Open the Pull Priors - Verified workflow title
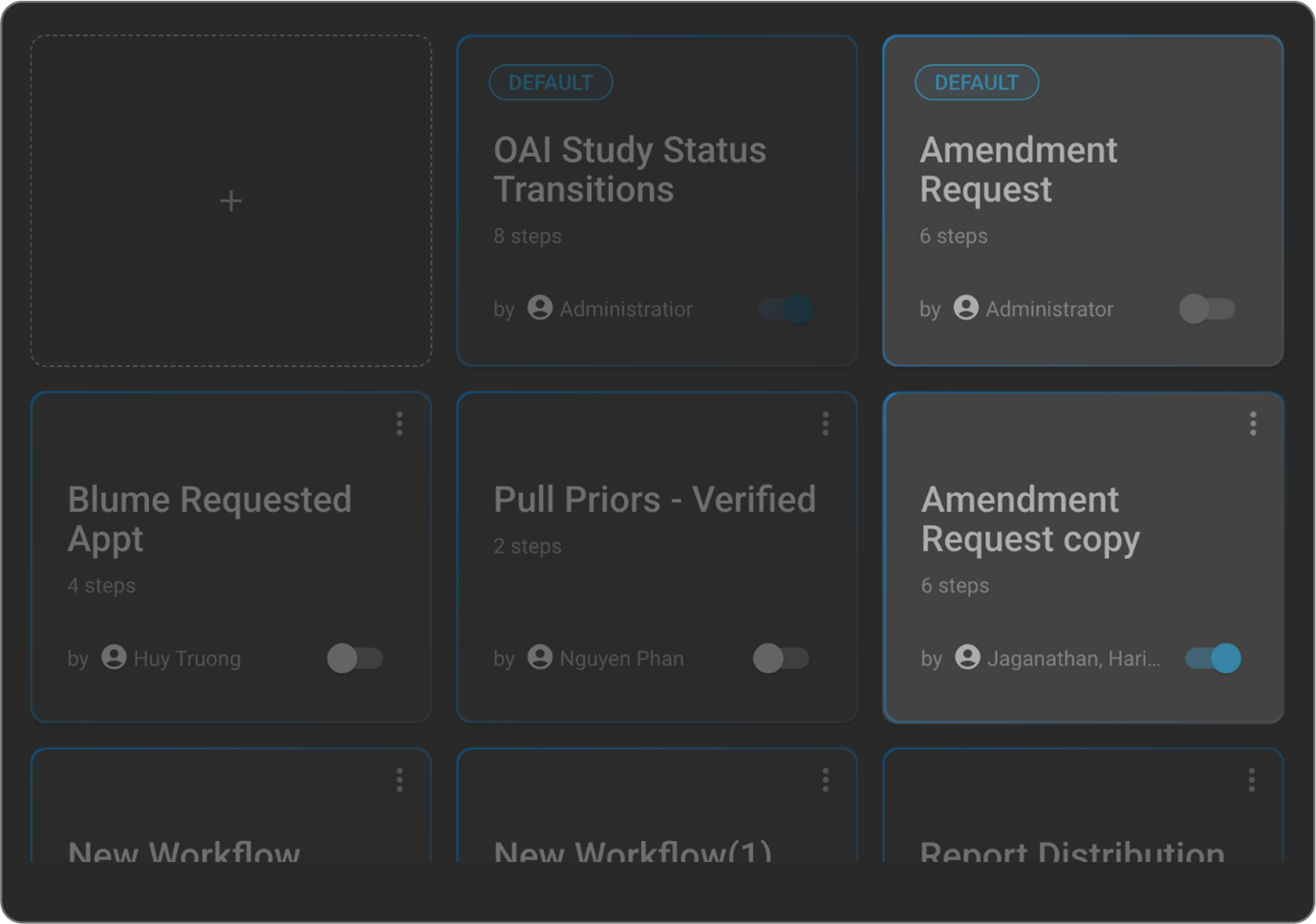The width and height of the screenshot is (1316, 924). coord(654,500)
